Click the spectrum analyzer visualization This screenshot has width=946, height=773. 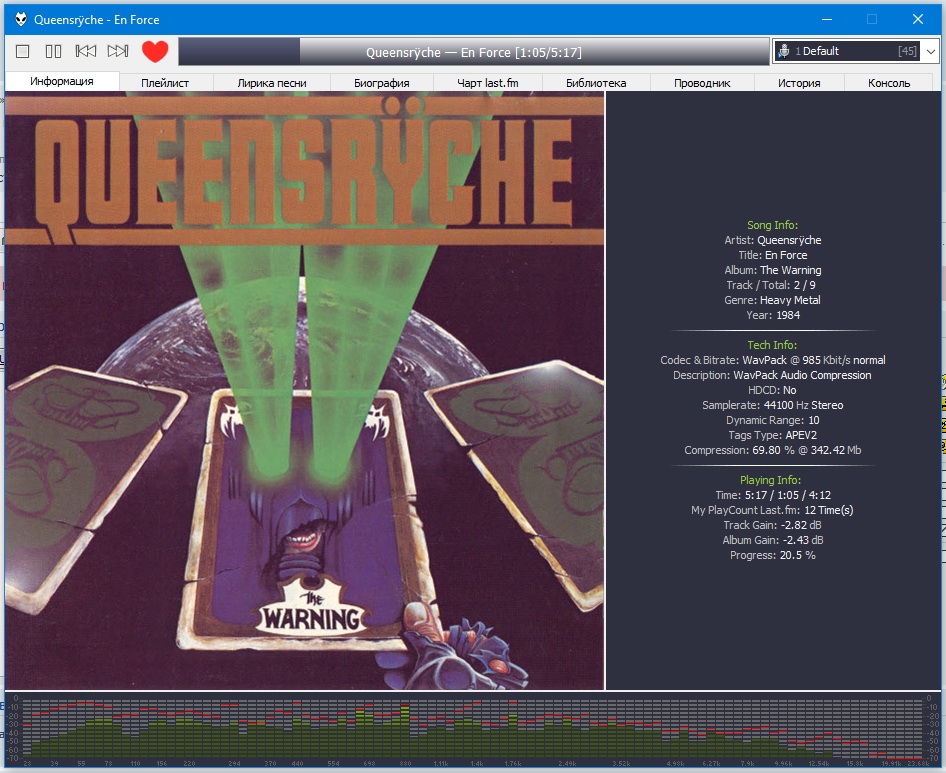point(472,731)
